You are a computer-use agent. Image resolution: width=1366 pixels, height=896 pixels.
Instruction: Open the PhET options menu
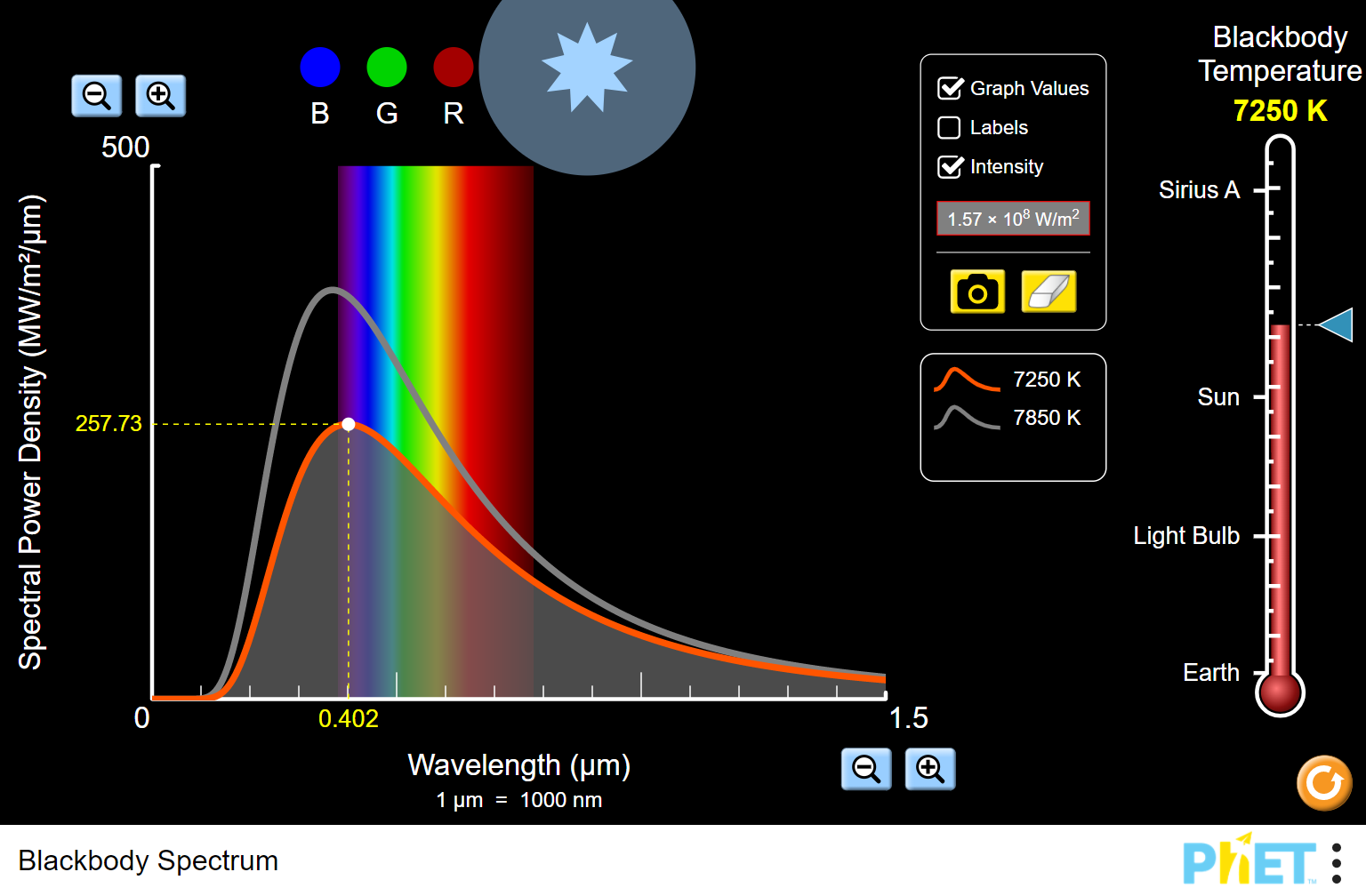1337,863
